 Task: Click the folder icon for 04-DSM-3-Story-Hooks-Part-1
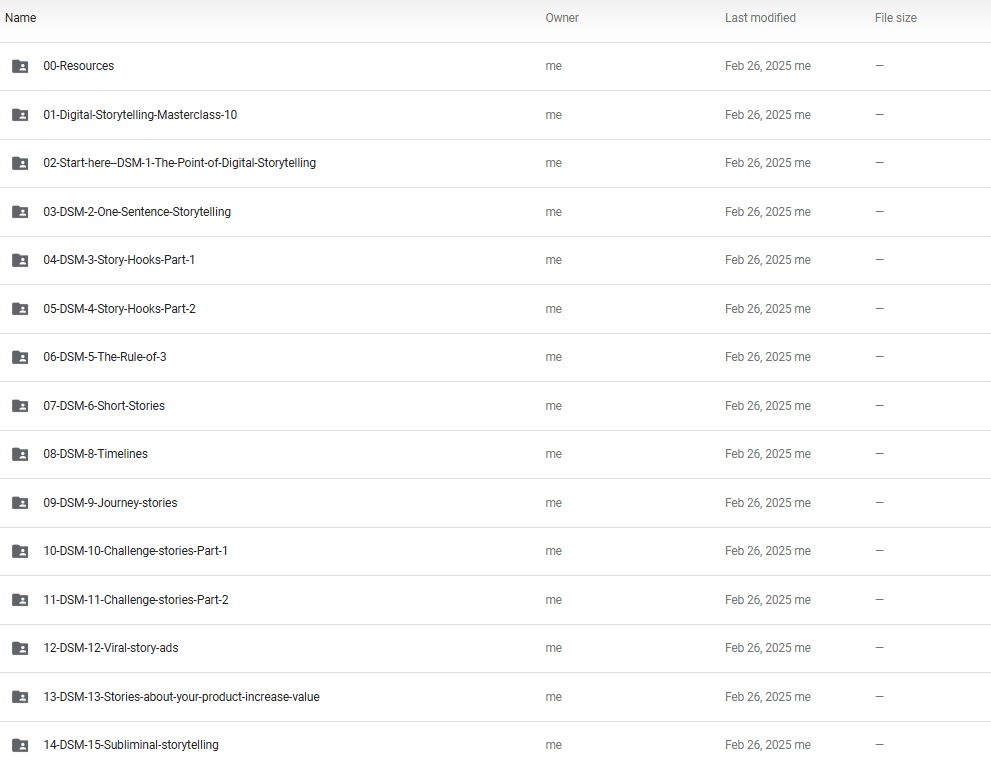(20, 260)
